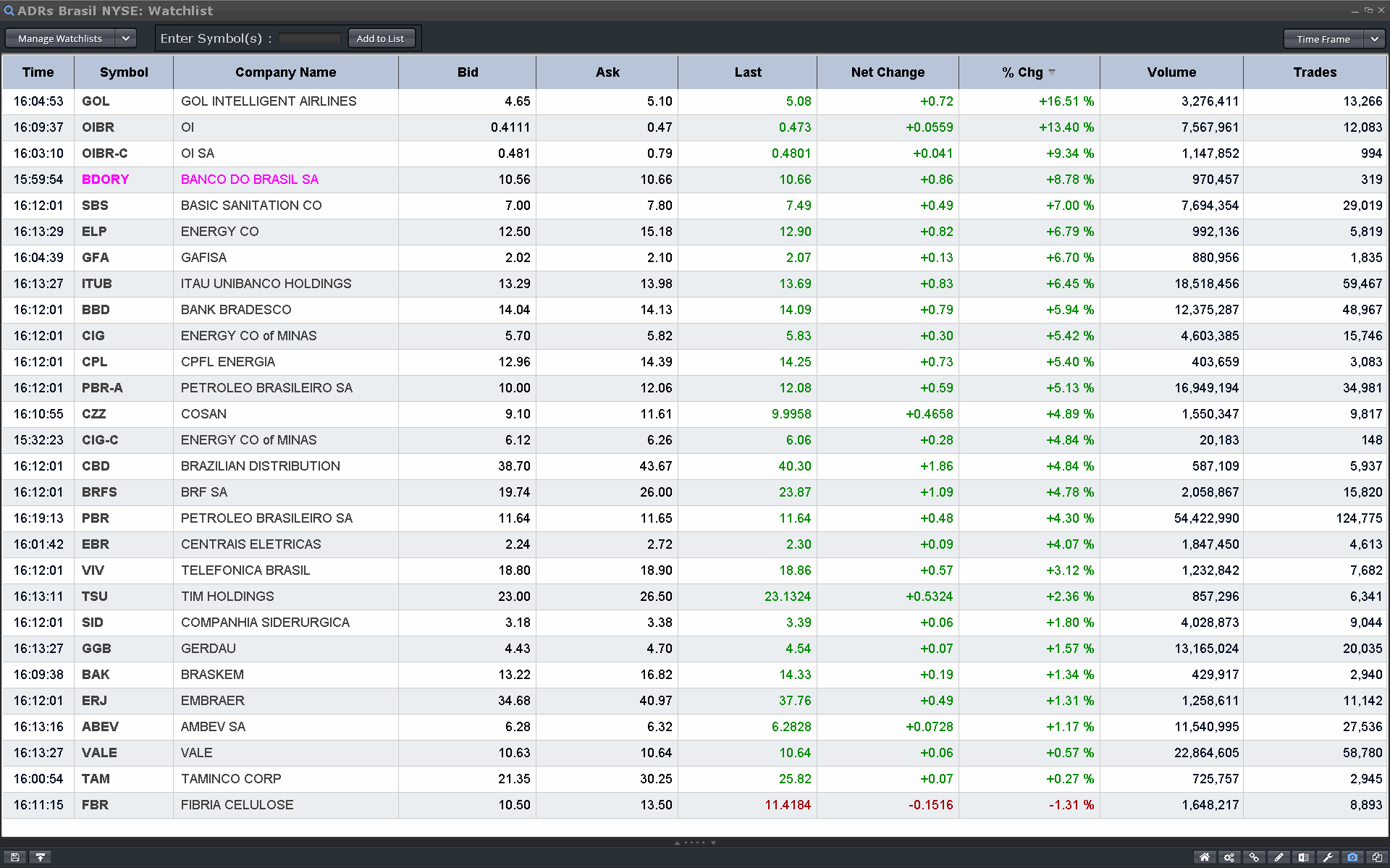Click the floppy disk save icon

(14, 857)
